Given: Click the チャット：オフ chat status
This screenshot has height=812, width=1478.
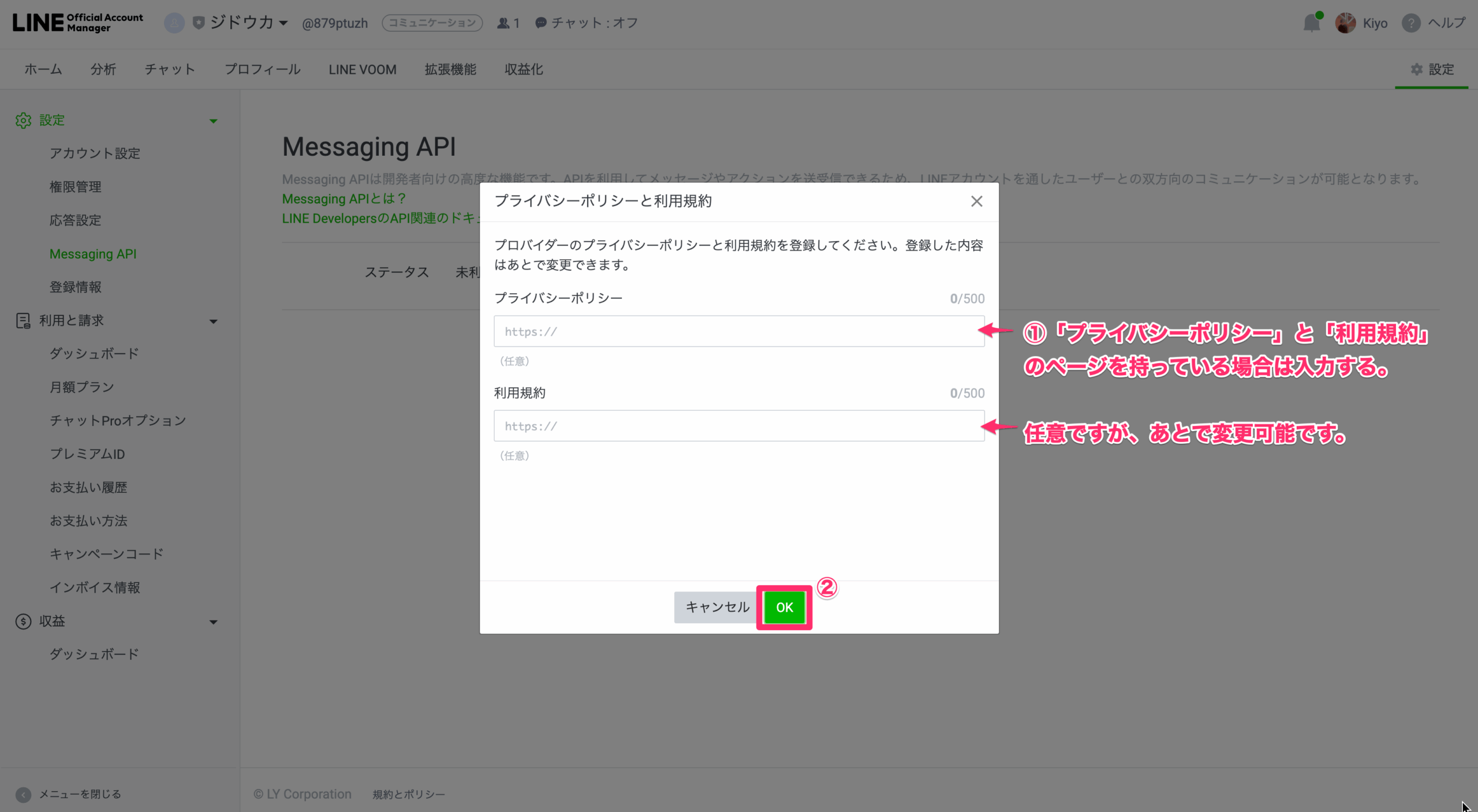Looking at the screenshot, I should click(587, 23).
